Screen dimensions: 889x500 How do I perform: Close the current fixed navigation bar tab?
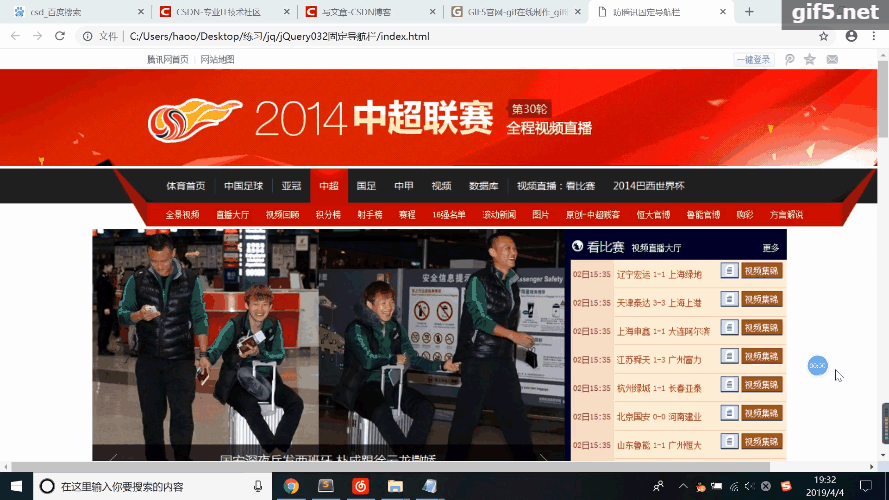(x=722, y=12)
